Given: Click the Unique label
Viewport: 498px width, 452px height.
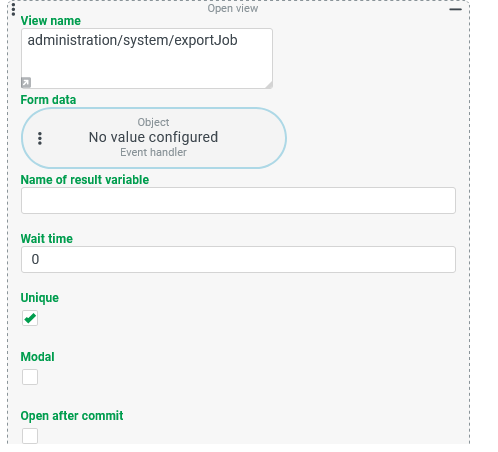Looking at the screenshot, I should pos(40,298).
